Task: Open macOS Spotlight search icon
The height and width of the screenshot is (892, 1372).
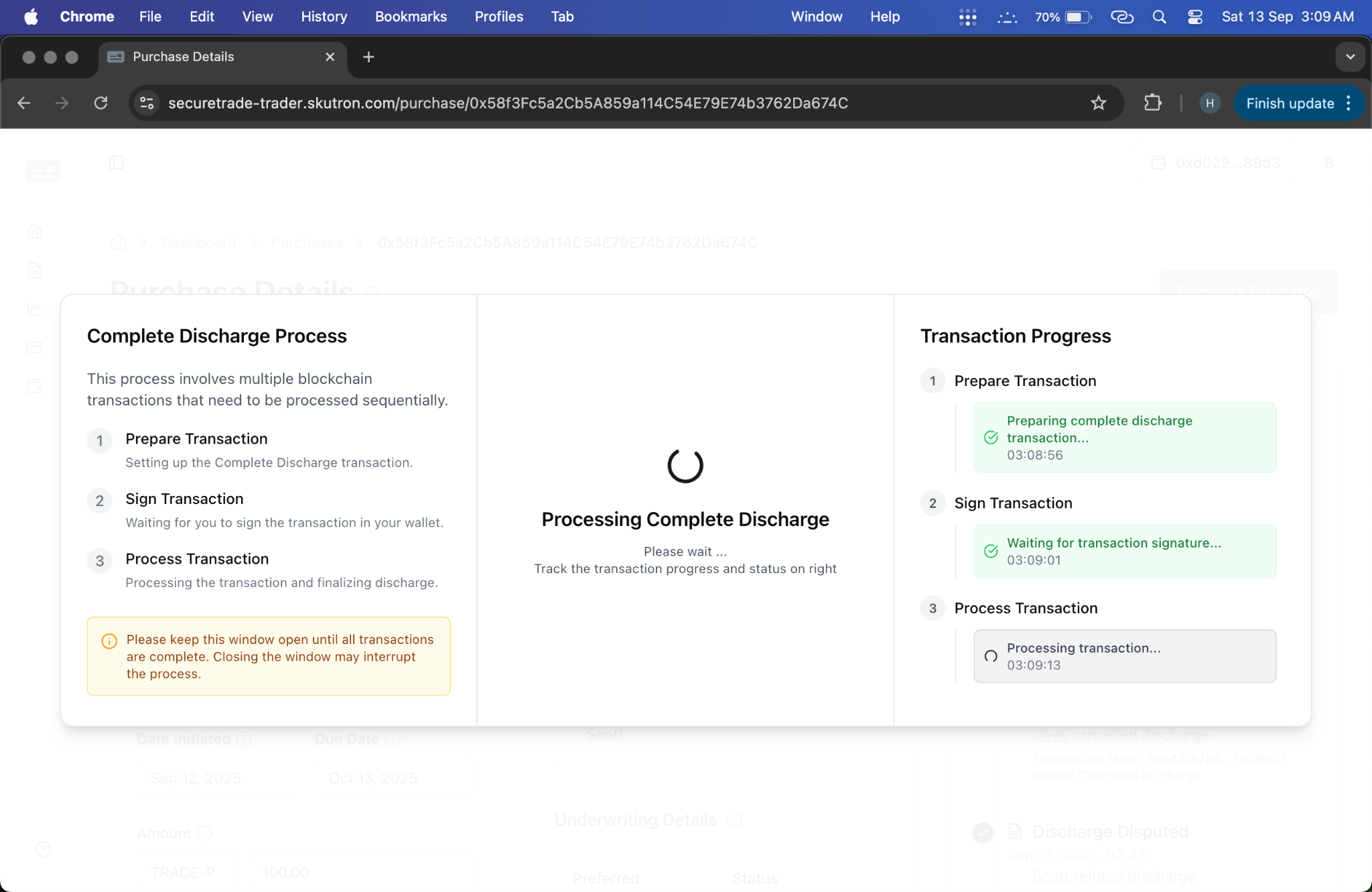Action: [x=1159, y=17]
